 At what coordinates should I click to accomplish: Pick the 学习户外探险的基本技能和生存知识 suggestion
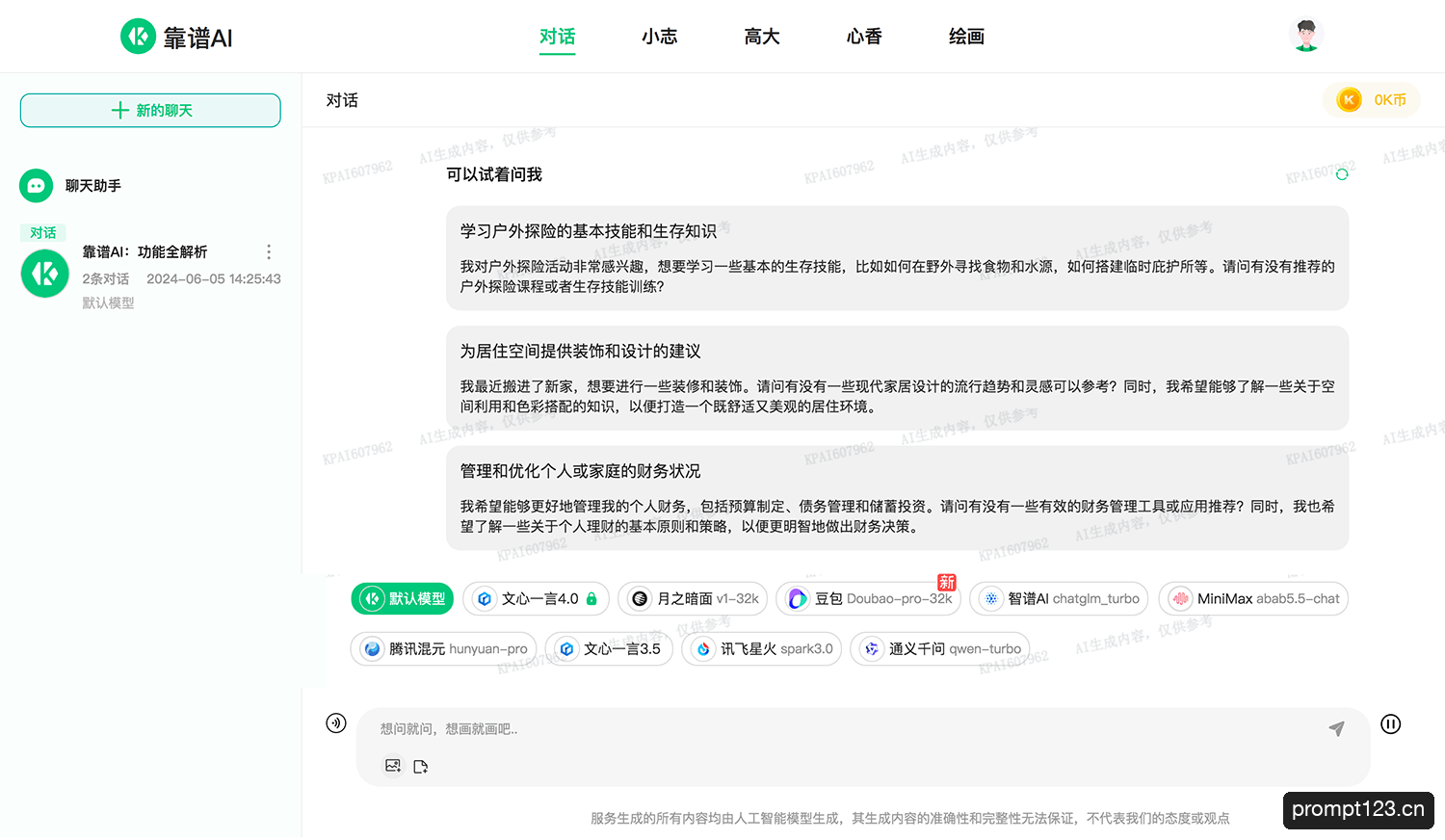[897, 258]
